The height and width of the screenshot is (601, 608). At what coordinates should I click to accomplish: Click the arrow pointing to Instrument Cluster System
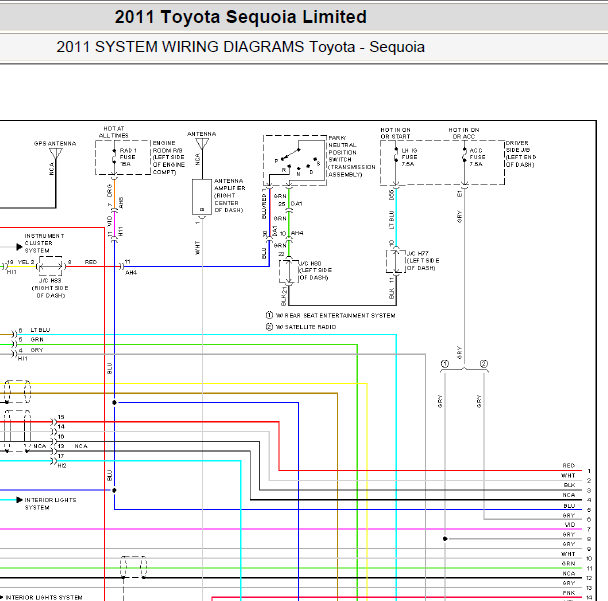pos(19,247)
